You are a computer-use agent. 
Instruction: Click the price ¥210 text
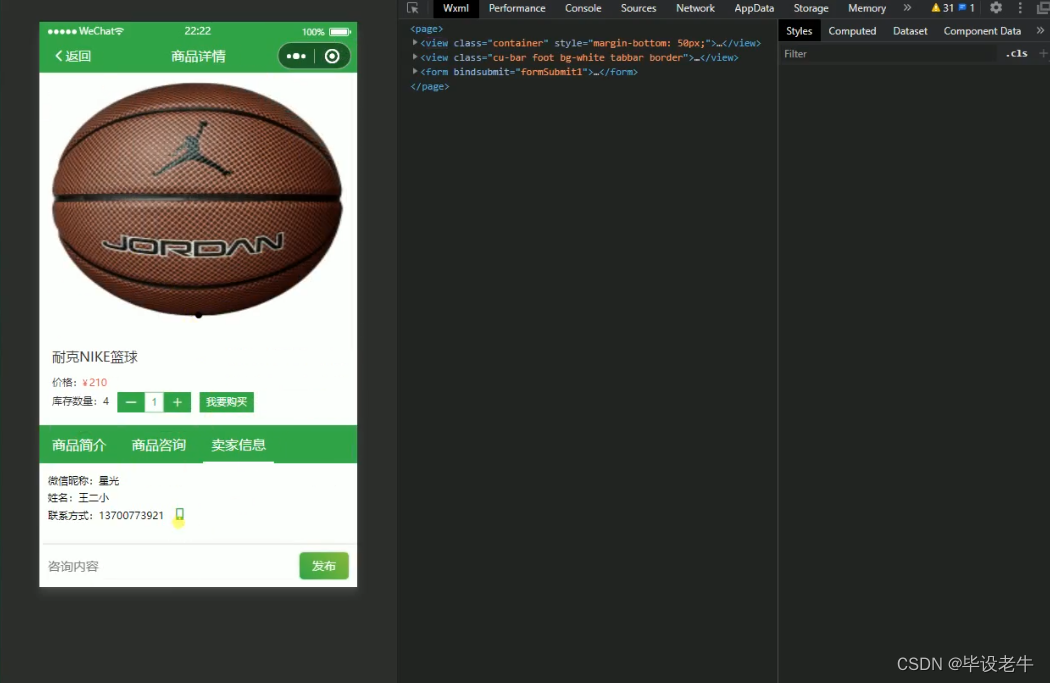click(94, 382)
